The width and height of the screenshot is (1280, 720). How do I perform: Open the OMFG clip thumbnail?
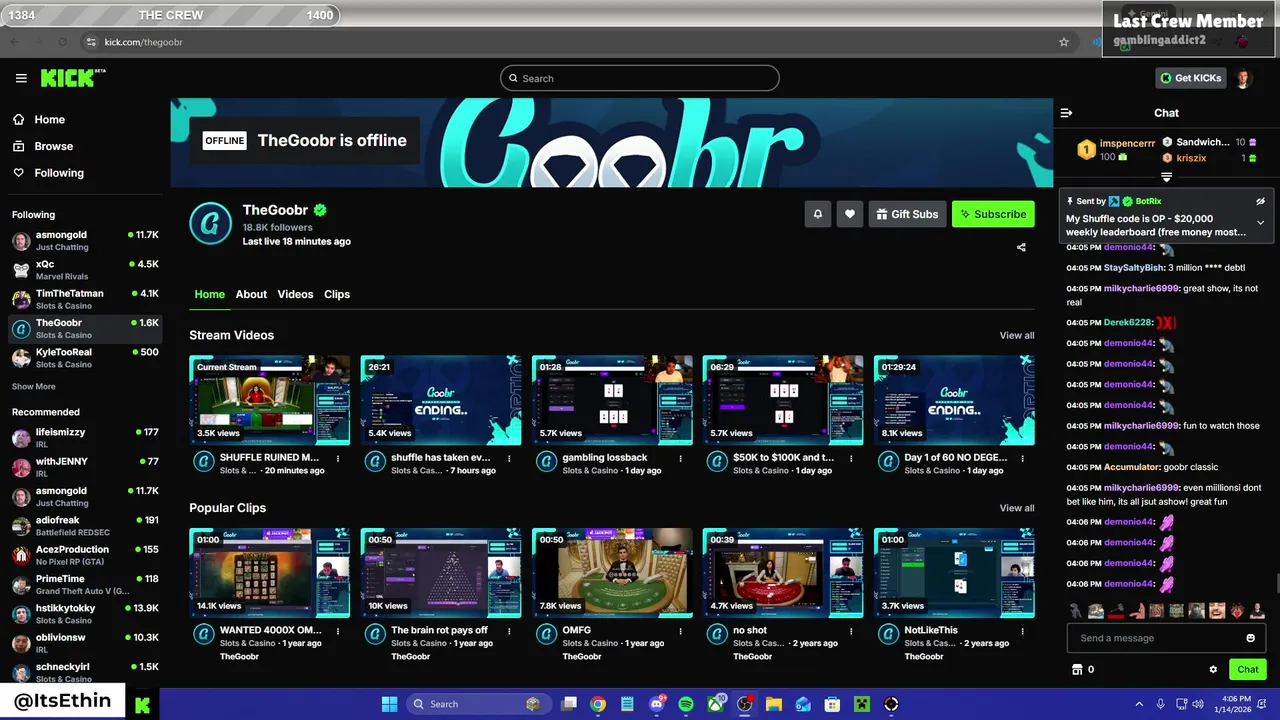612,573
